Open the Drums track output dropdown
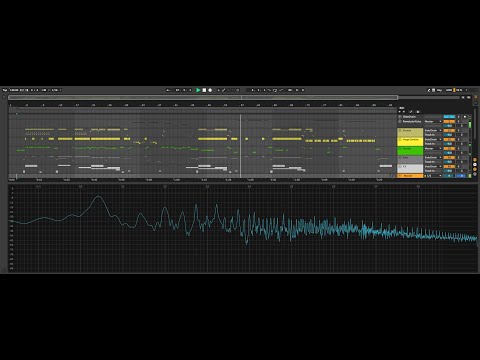This screenshot has width=480, height=360. pyautogui.click(x=433, y=130)
